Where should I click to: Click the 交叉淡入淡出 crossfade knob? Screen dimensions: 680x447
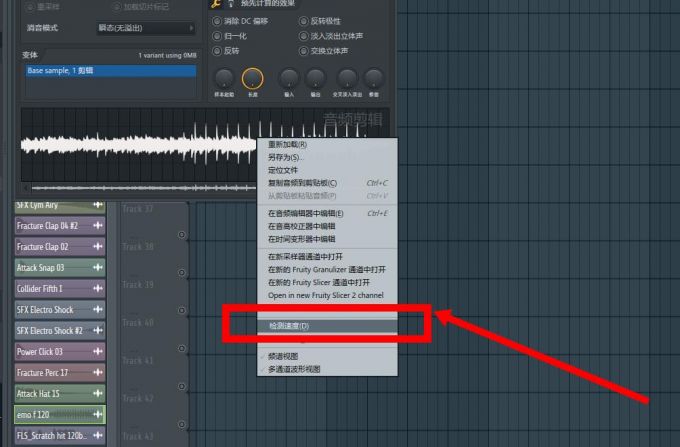tap(347, 78)
